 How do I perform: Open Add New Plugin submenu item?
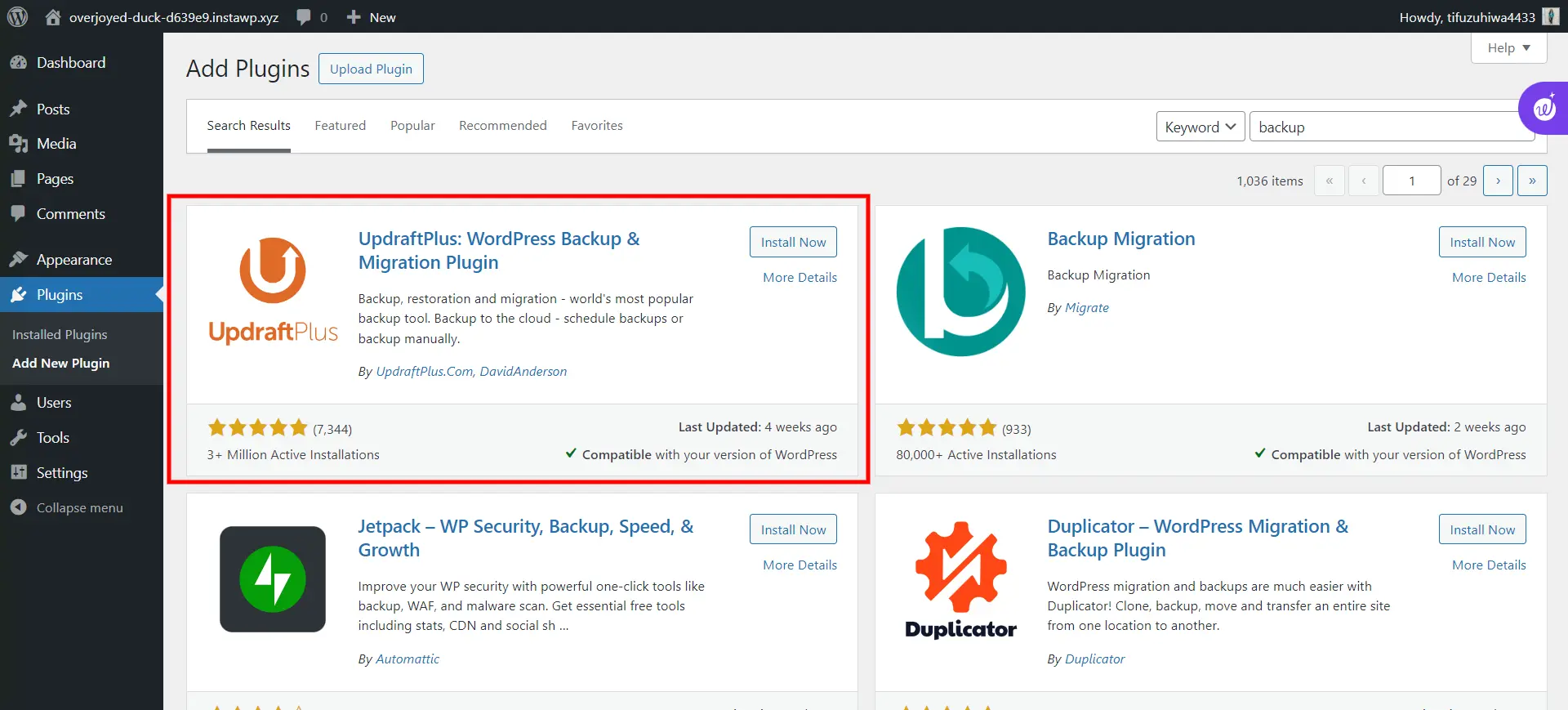[x=61, y=364]
